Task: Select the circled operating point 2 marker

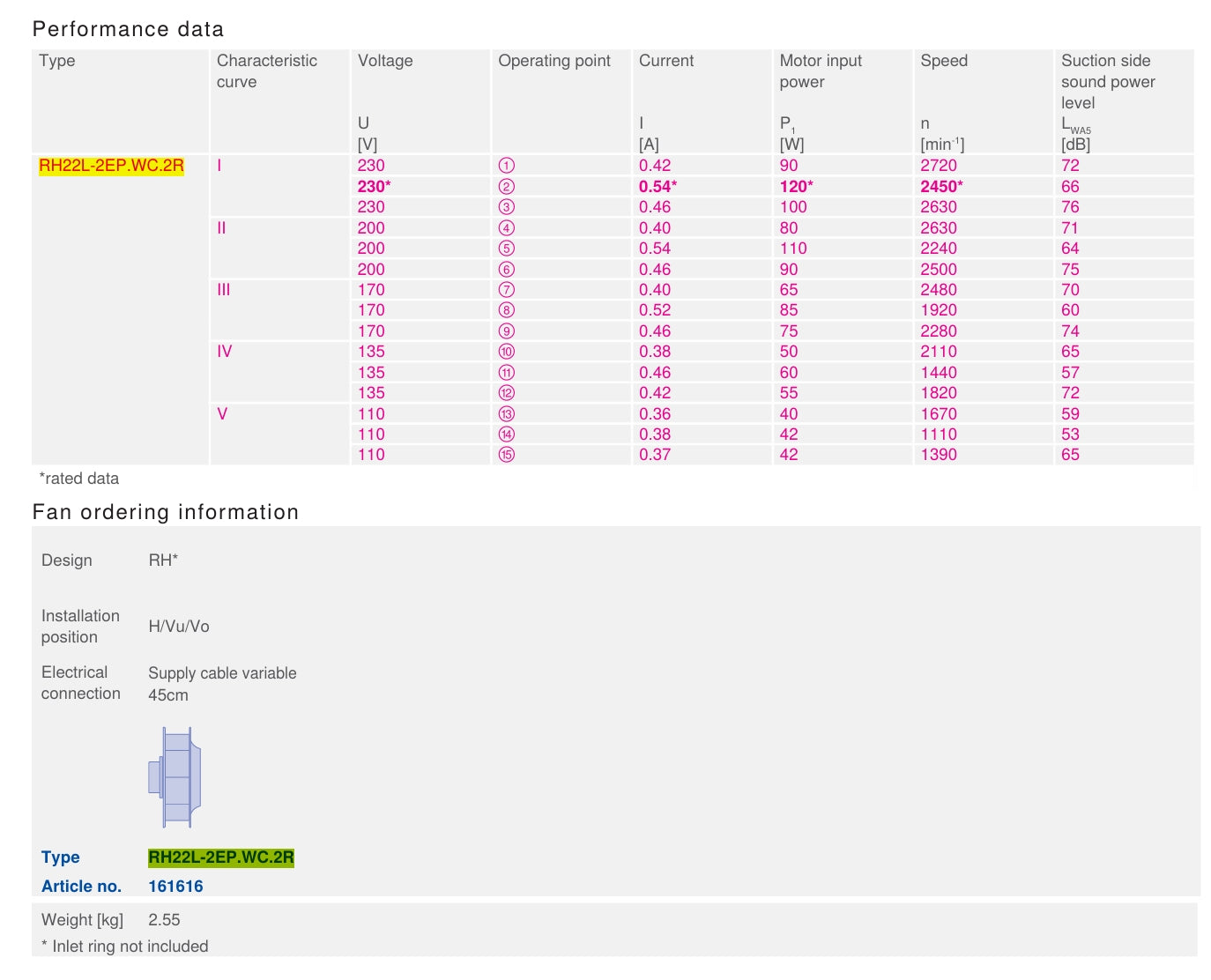Action: pos(506,187)
